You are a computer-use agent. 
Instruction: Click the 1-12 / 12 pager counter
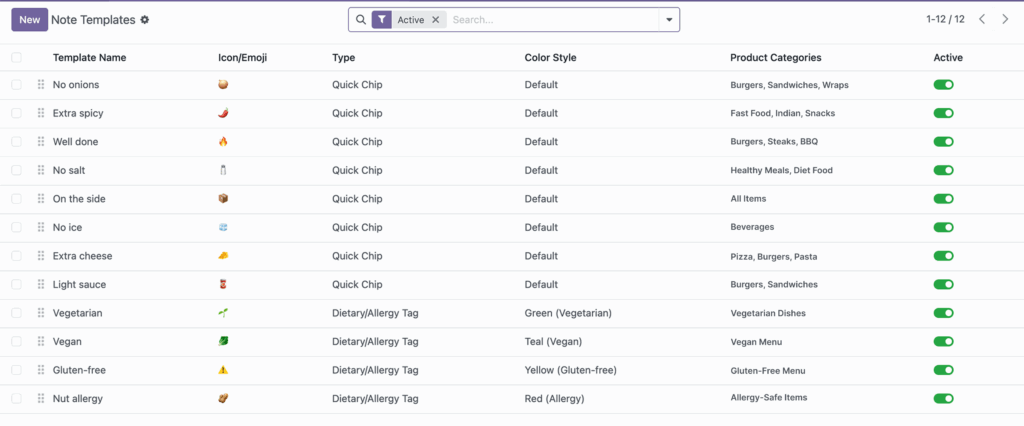pos(945,20)
